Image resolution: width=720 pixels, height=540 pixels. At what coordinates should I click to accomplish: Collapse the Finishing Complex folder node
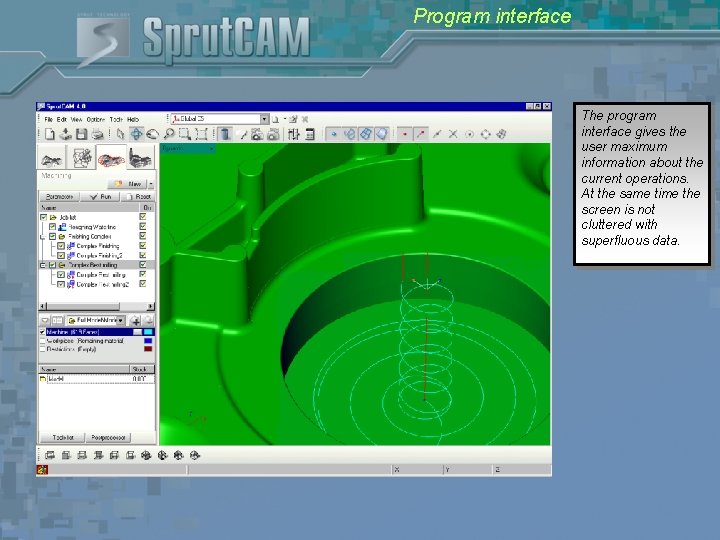click(x=43, y=237)
